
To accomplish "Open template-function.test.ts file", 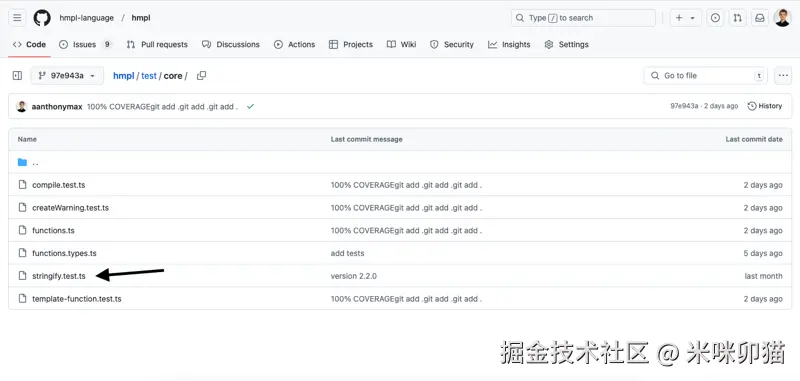I will (77, 299).
